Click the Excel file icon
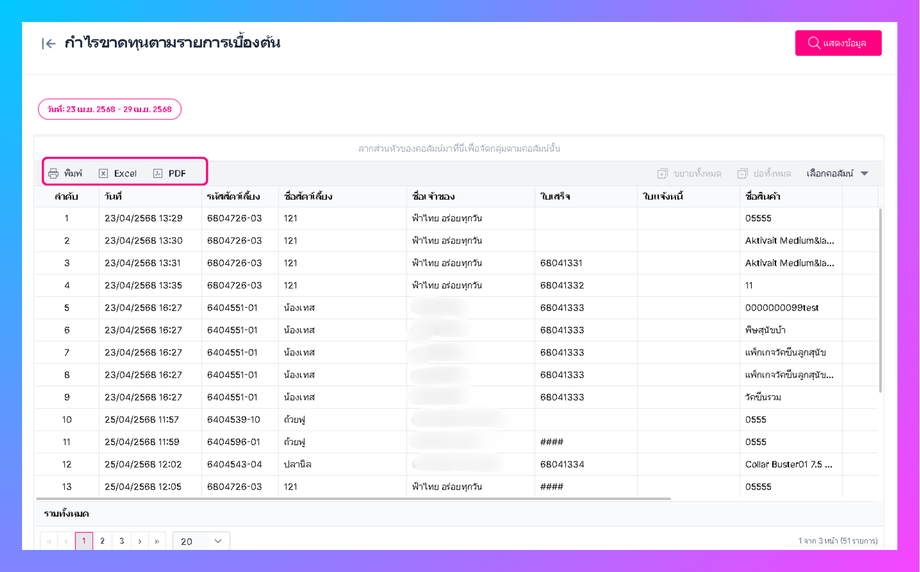The width and height of the screenshot is (920, 572). [103, 173]
